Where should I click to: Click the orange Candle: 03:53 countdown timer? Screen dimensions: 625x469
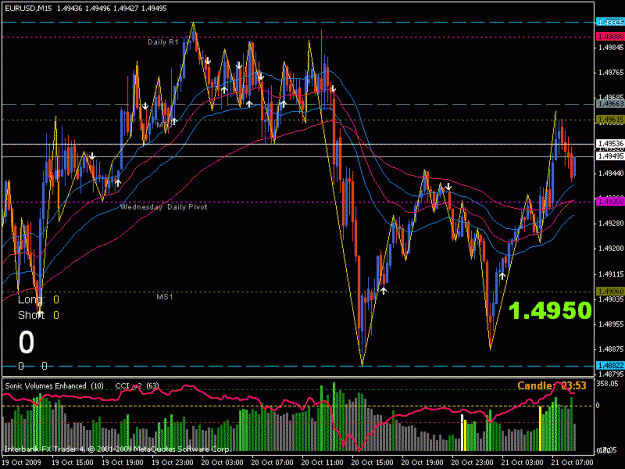[x=552, y=386]
